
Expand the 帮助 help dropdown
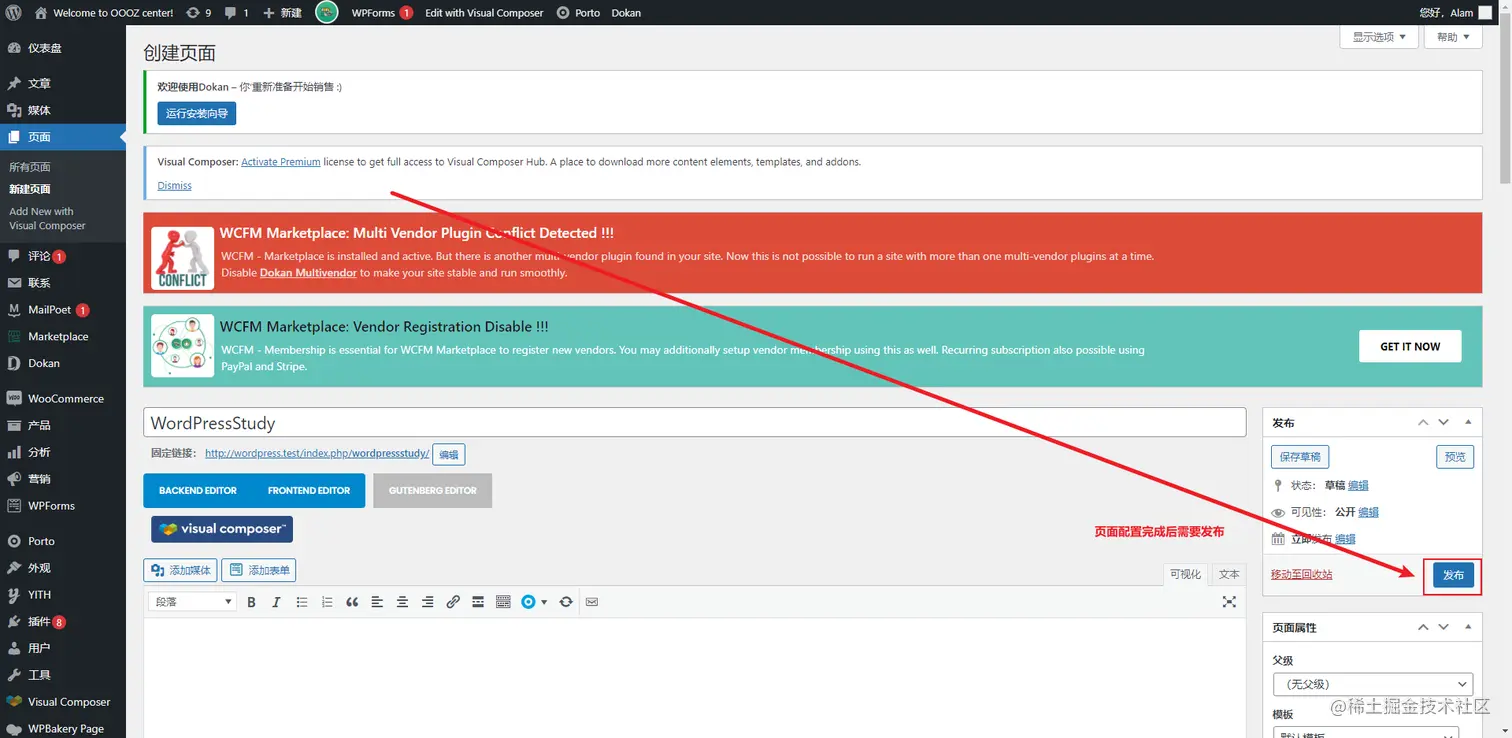click(x=1453, y=37)
